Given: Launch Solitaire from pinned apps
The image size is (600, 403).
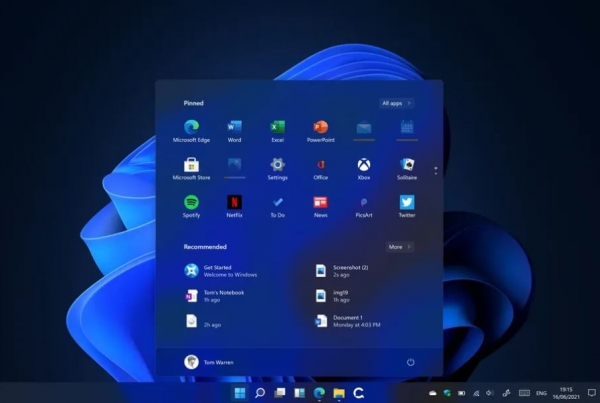Looking at the screenshot, I should pos(407,168).
